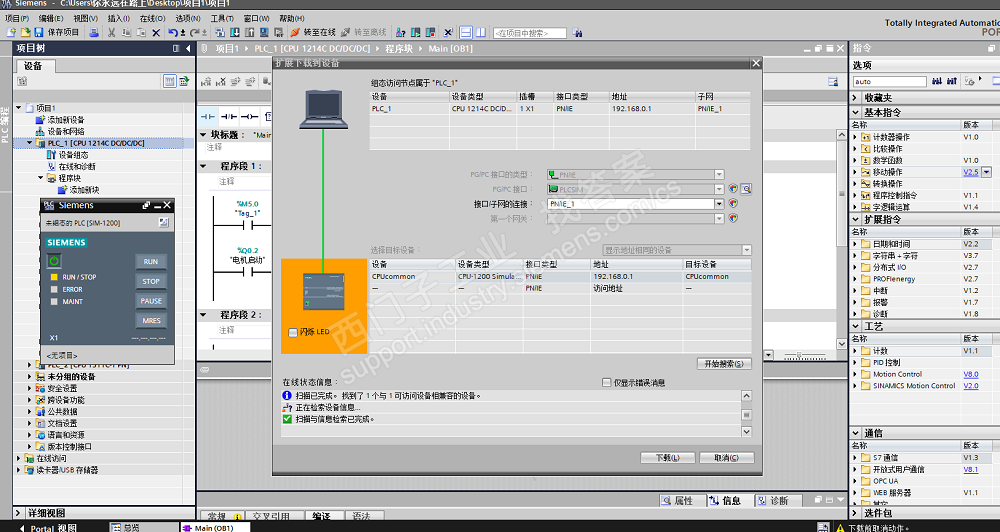Screen dimensions: 1000x532
Task: Expand the 收藏夹 section
Action: pyautogui.click(x=856, y=98)
